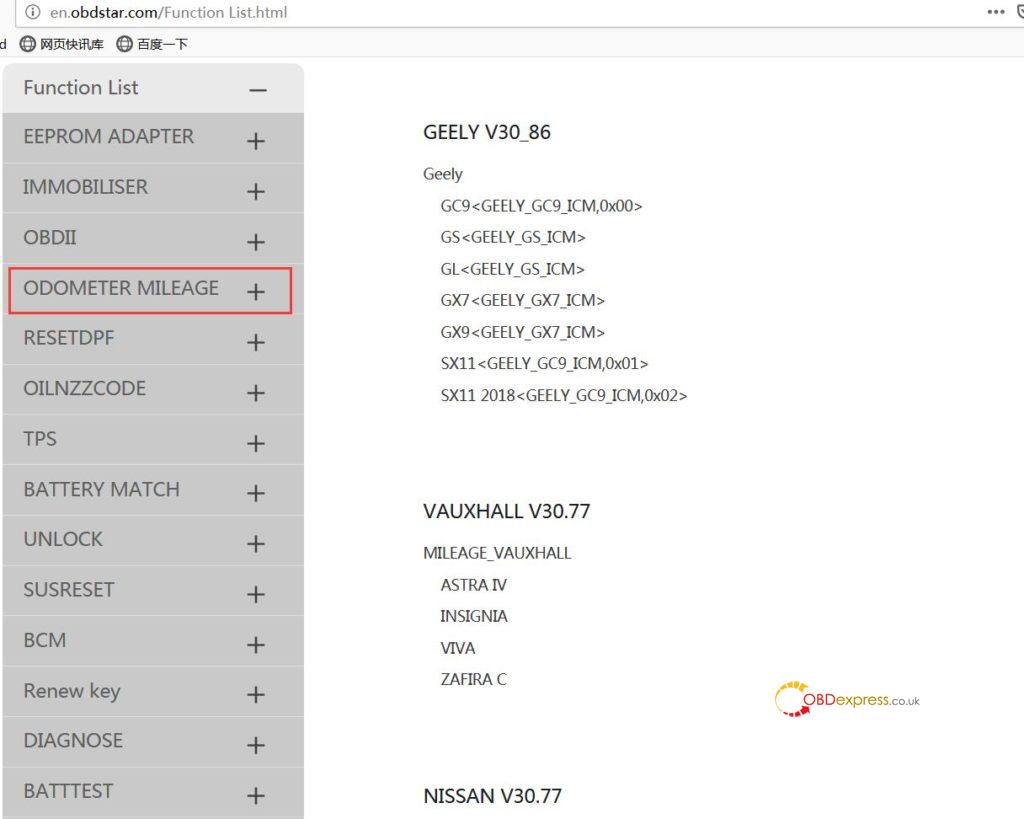Expand the RESETDPF plus icon
Screen dimensions: 1024x819
pos(256,342)
